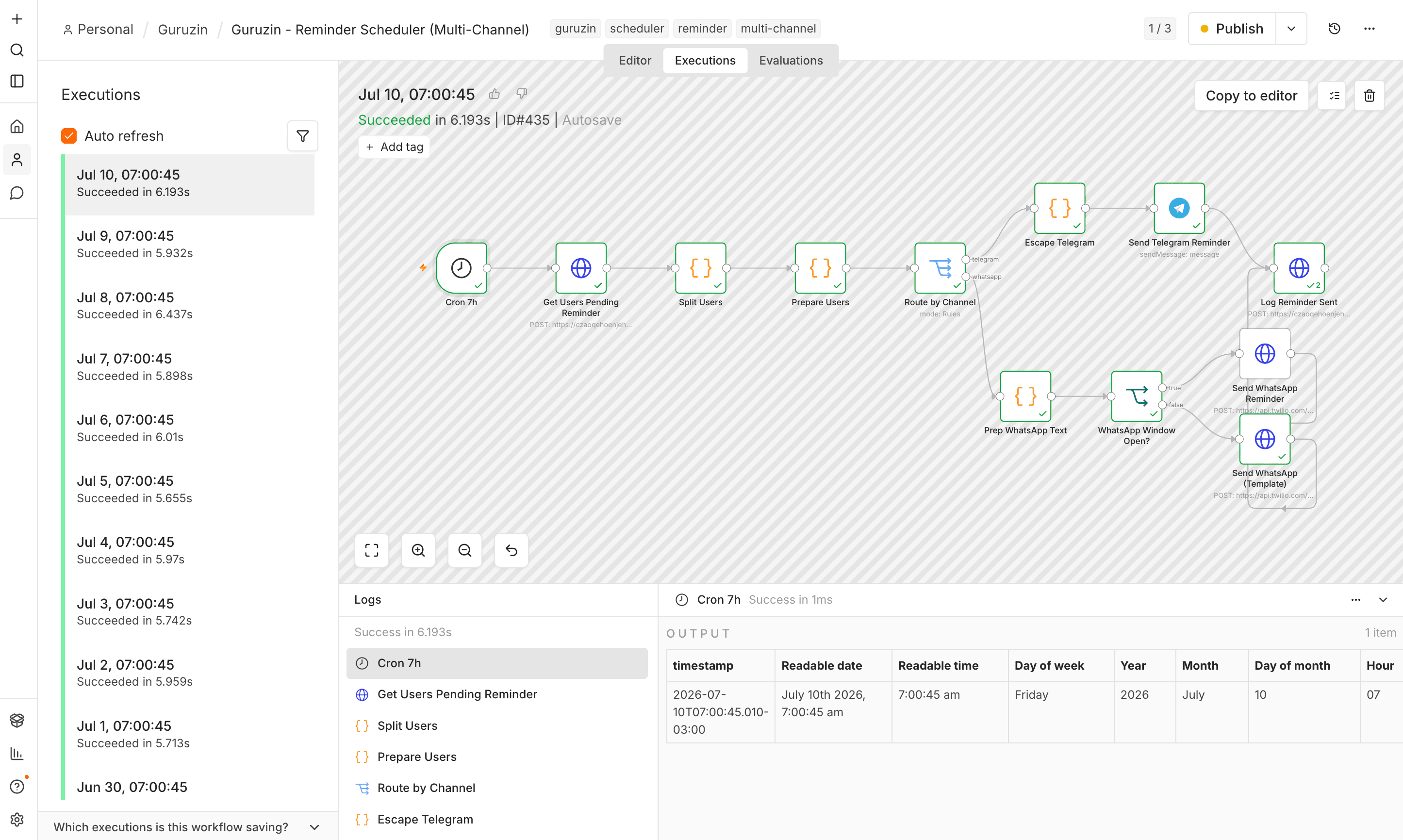Expand 'Which executions is this workflow saving?'
The width and height of the screenshot is (1403, 840).
click(x=187, y=827)
